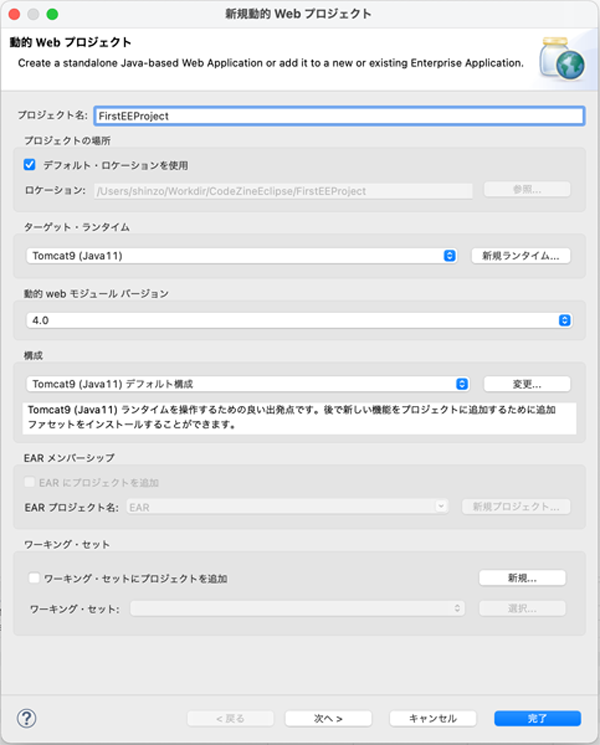The image size is (600, 745).
Task: Click the 完了 finish button
Action: (x=537, y=718)
